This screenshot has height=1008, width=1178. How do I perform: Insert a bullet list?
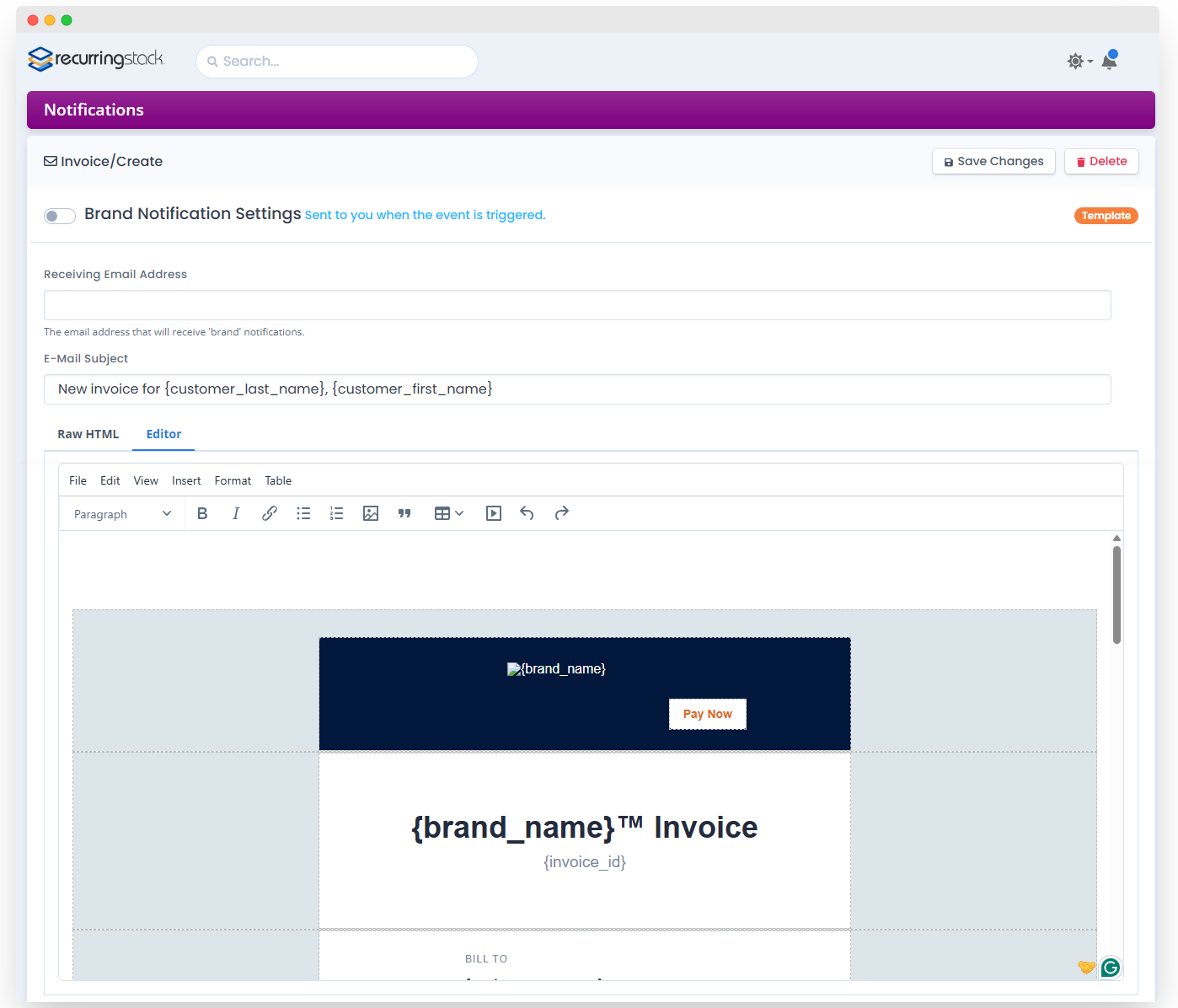303,513
